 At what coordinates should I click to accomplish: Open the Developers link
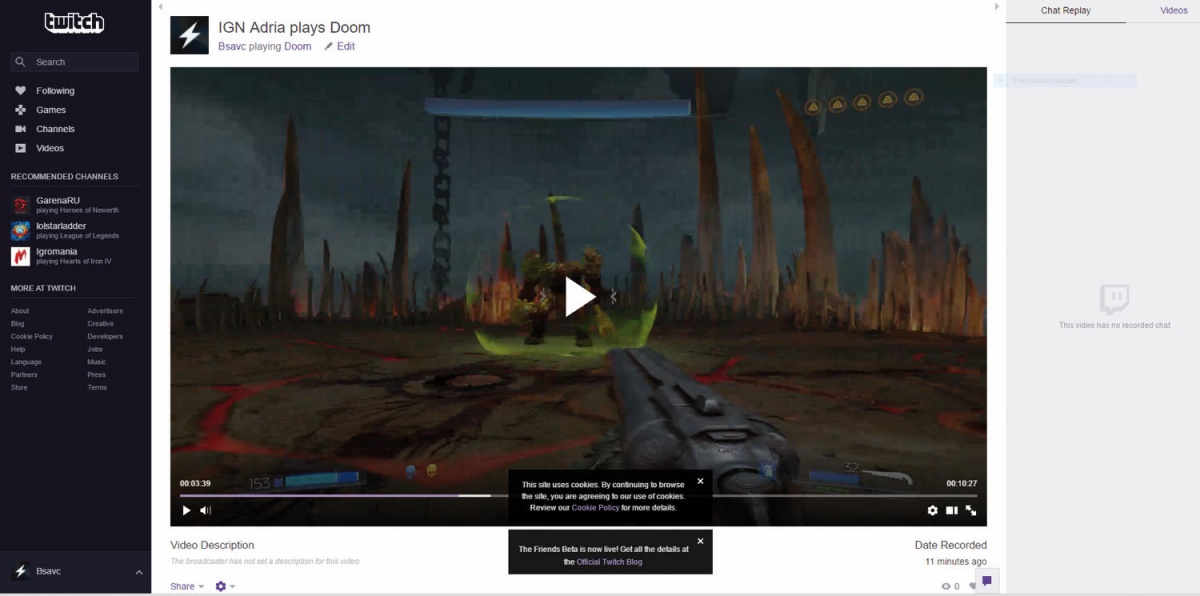point(105,337)
